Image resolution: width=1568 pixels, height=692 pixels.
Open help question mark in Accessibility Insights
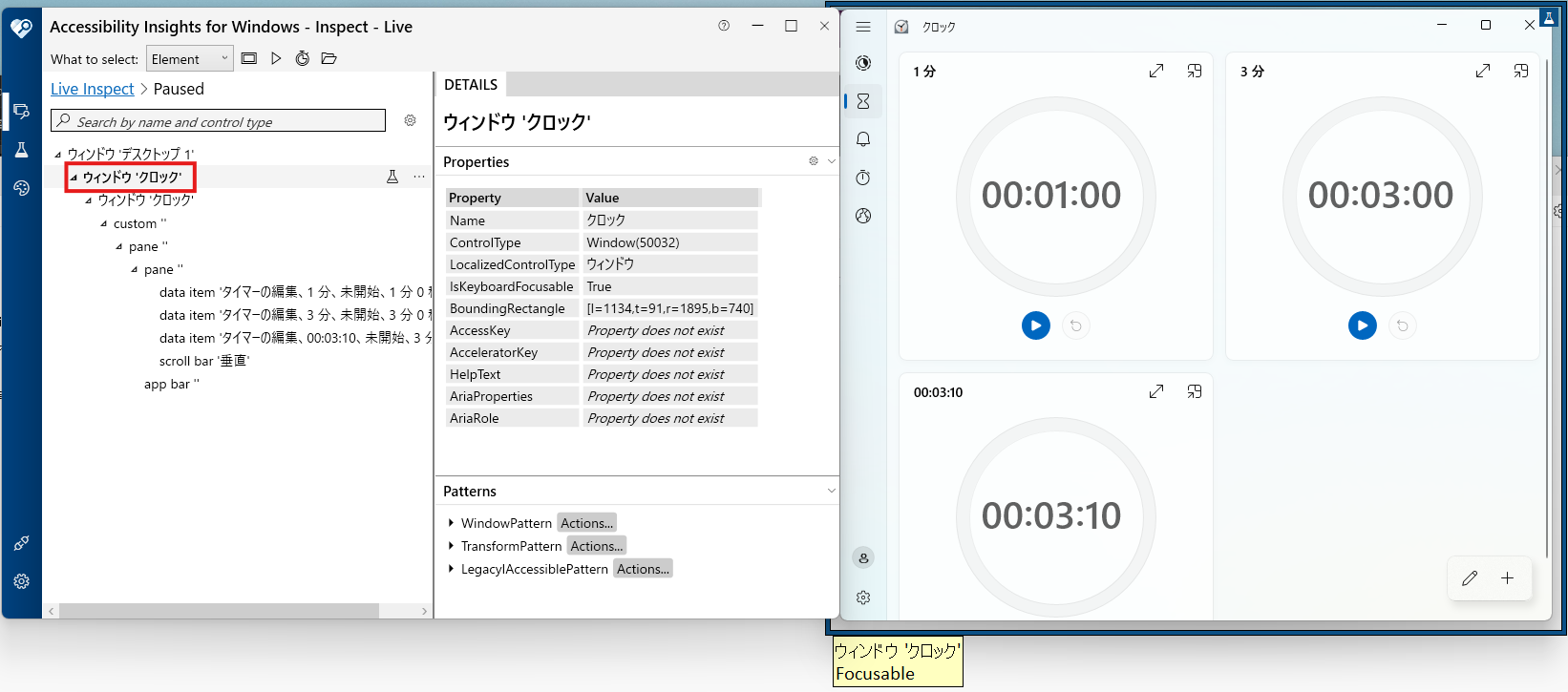point(724,26)
